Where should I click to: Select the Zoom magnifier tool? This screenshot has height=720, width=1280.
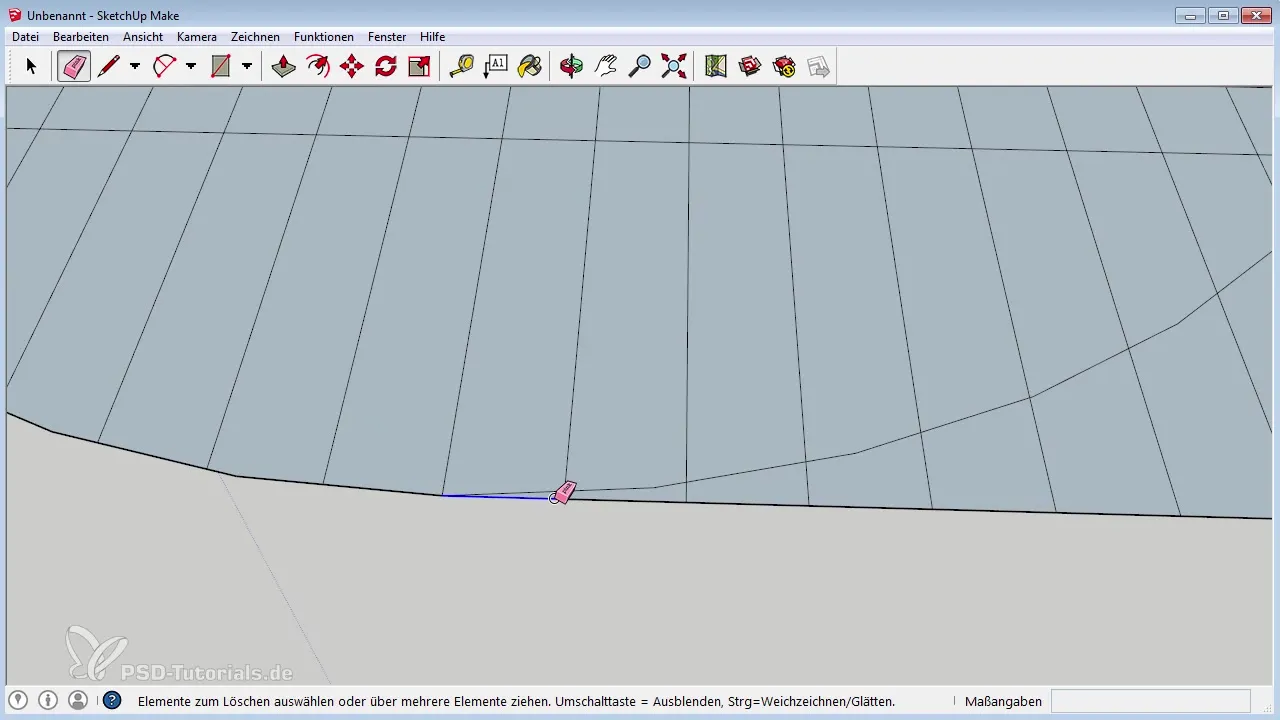pyautogui.click(x=640, y=66)
